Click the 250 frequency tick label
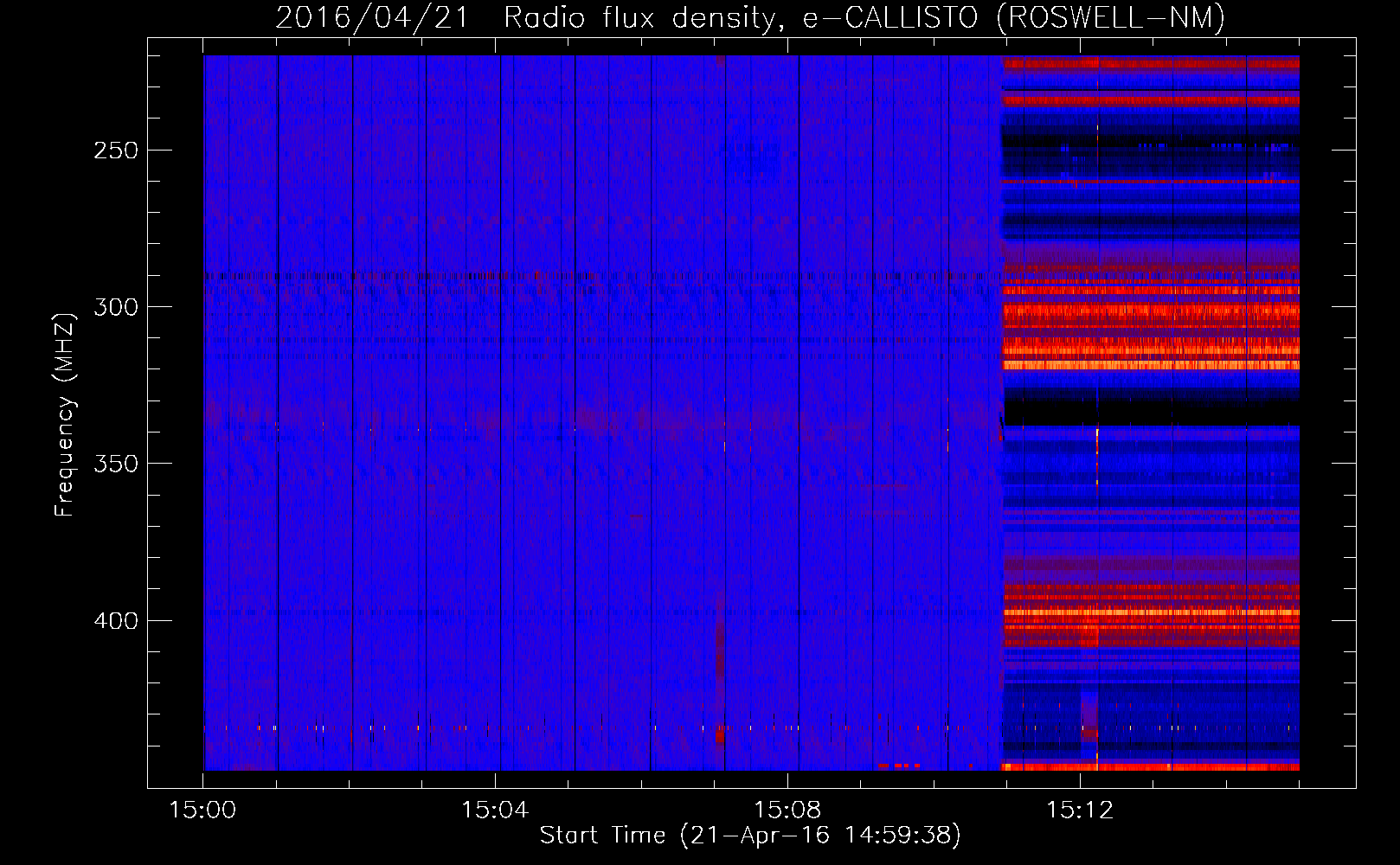 115,151
